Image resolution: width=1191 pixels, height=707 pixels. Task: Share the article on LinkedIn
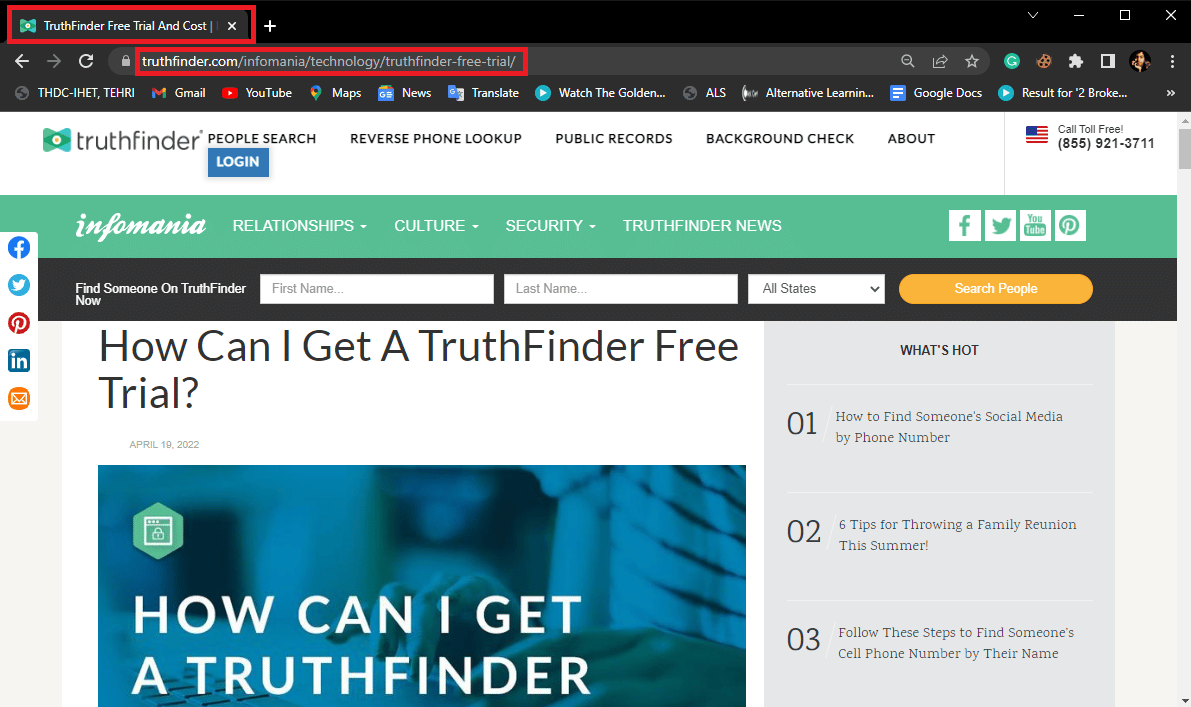tap(19, 360)
